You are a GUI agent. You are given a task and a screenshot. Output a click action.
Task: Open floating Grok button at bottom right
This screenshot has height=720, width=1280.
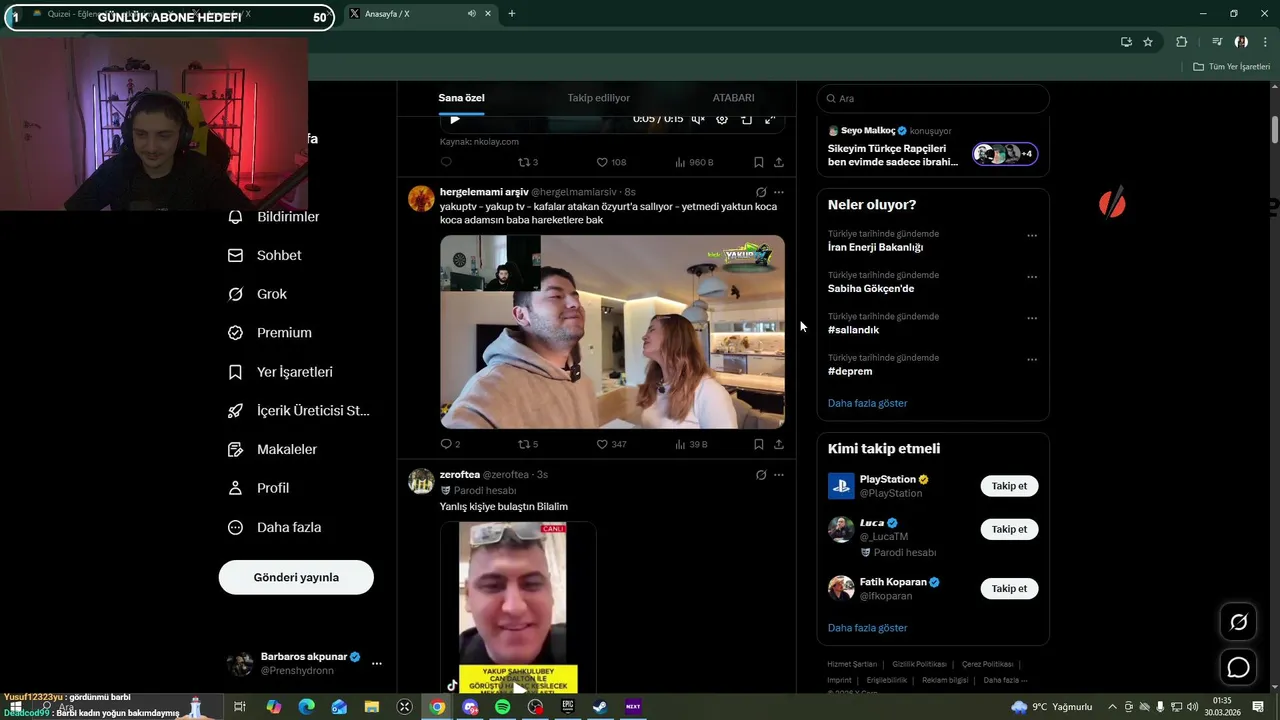(x=1239, y=622)
